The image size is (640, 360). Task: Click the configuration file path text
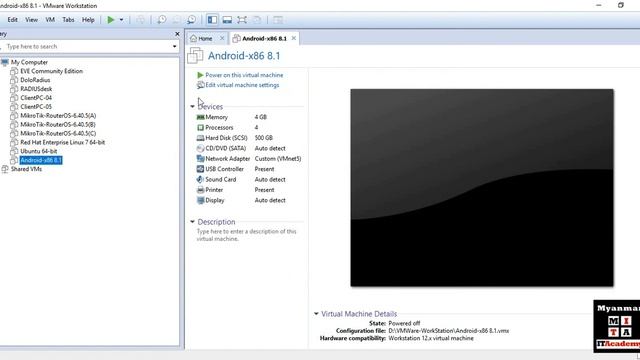click(449, 331)
